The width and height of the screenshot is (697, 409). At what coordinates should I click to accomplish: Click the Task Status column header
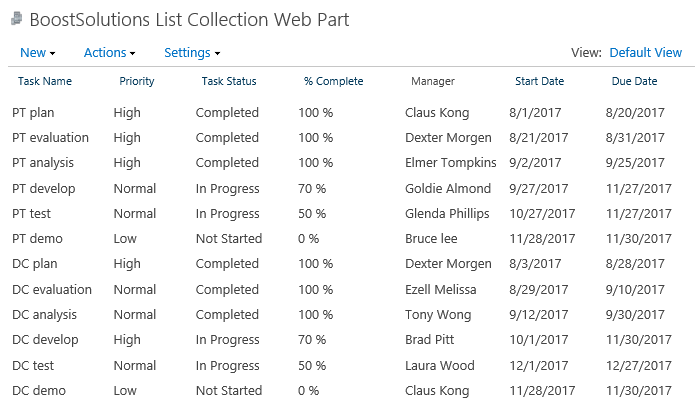(x=229, y=81)
